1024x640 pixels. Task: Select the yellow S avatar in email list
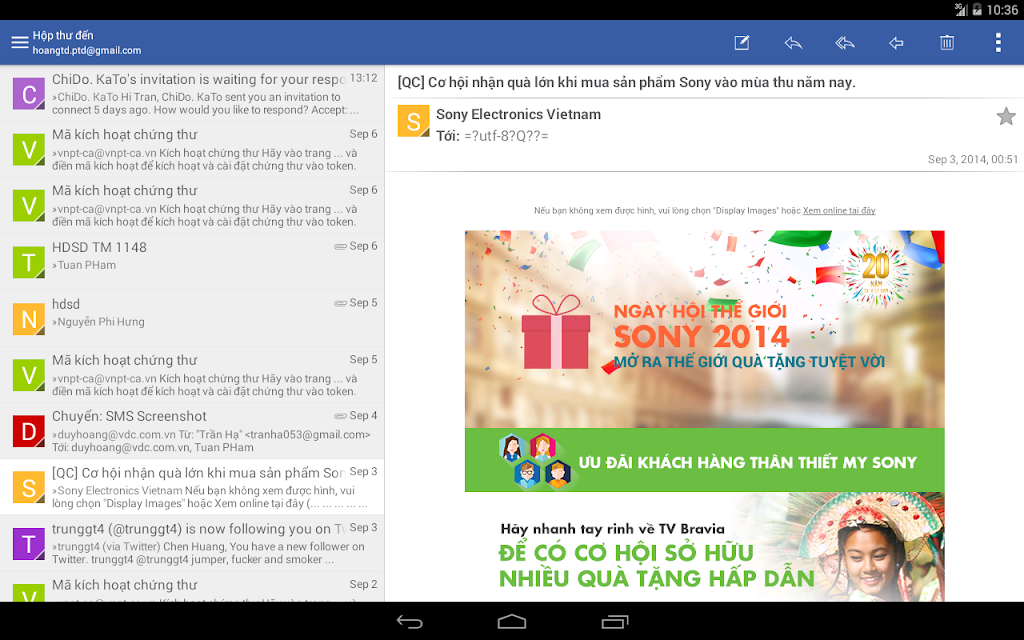[x=29, y=487]
